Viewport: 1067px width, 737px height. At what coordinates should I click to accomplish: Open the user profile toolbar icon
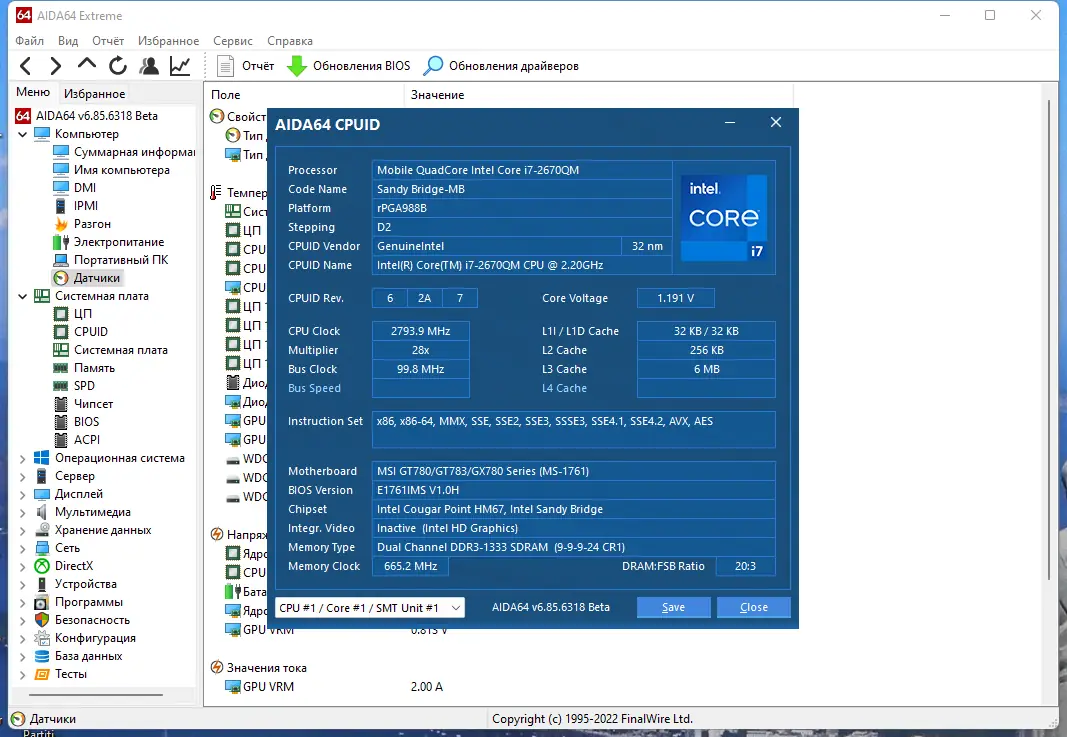(149, 66)
